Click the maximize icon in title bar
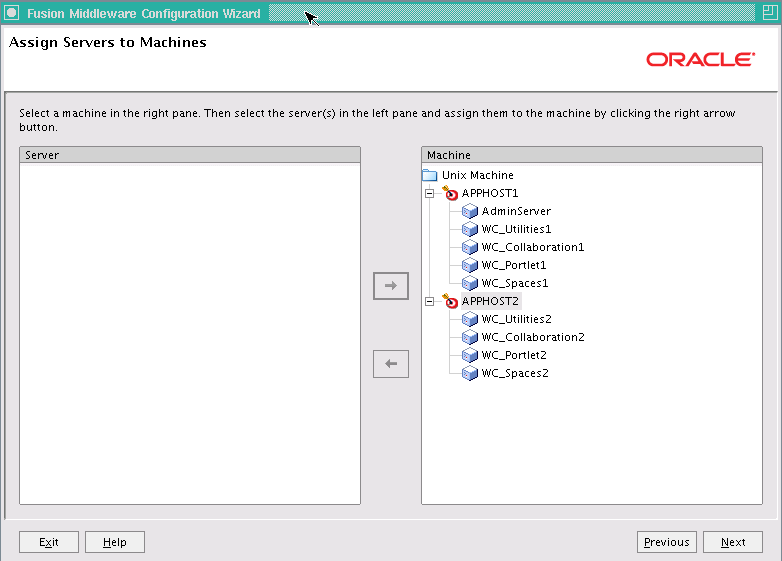Screen dimensions: 782x561 tap(770, 12)
